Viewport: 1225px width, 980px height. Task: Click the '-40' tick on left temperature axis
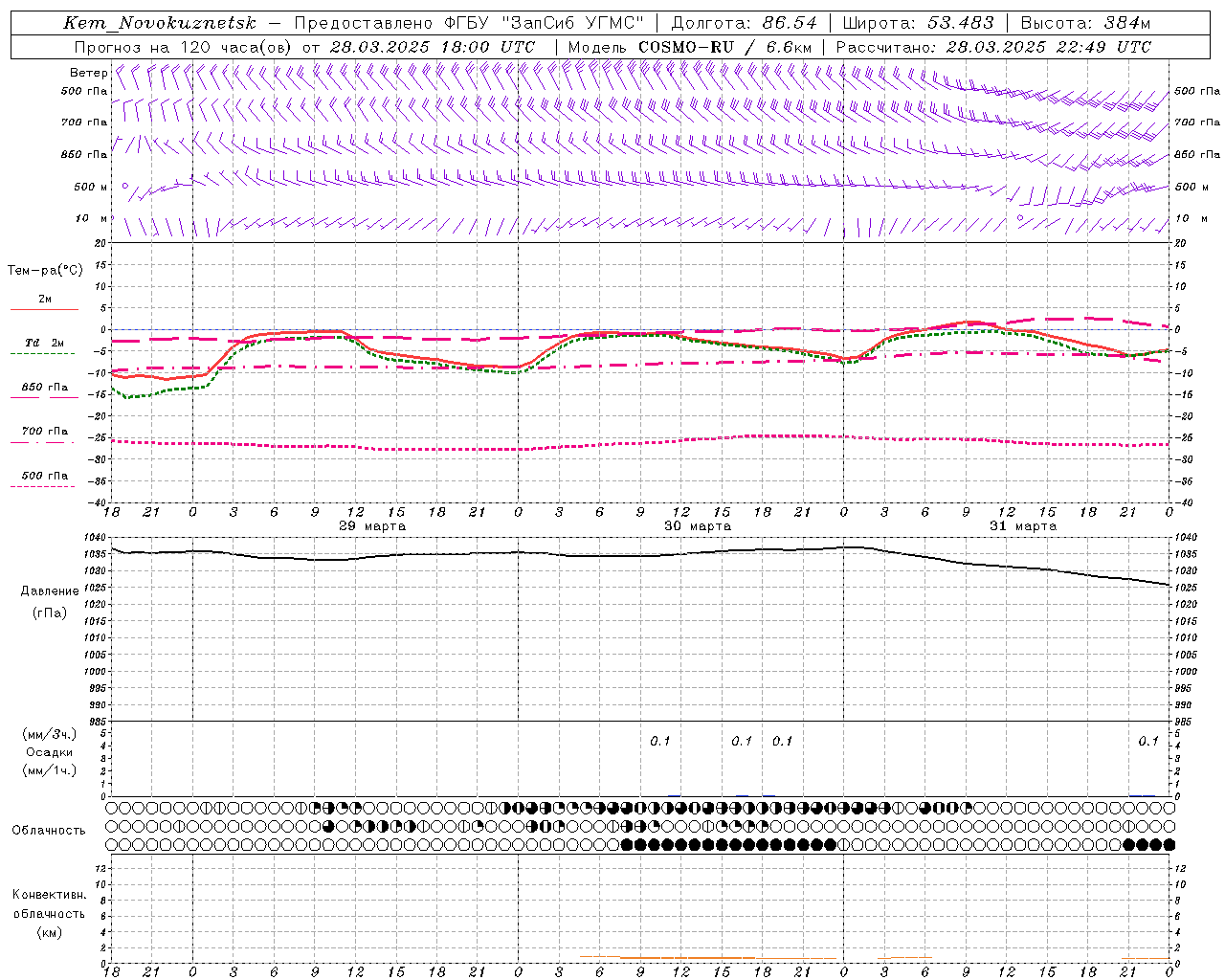(x=99, y=502)
